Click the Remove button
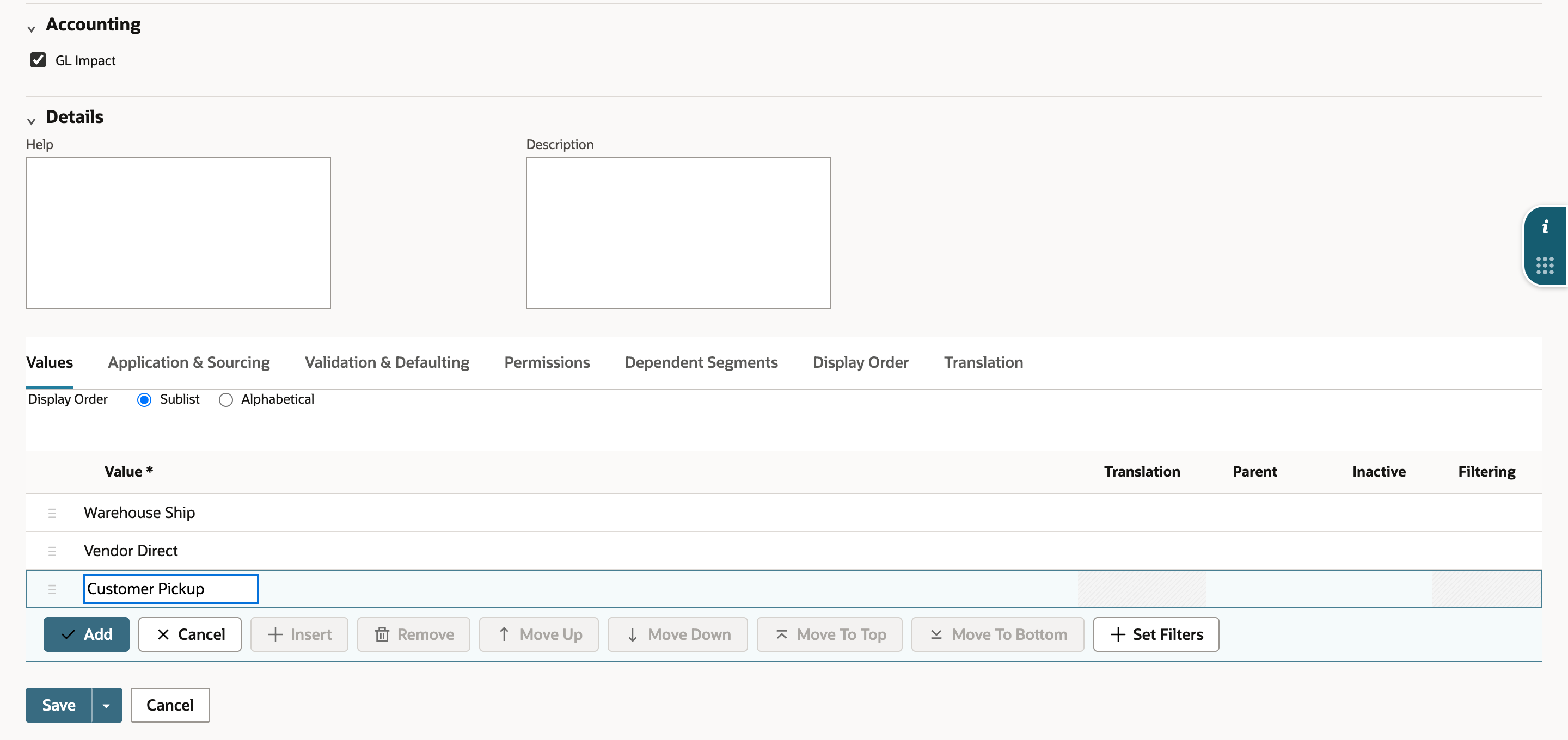Viewport: 1568px width, 740px height. [414, 635]
